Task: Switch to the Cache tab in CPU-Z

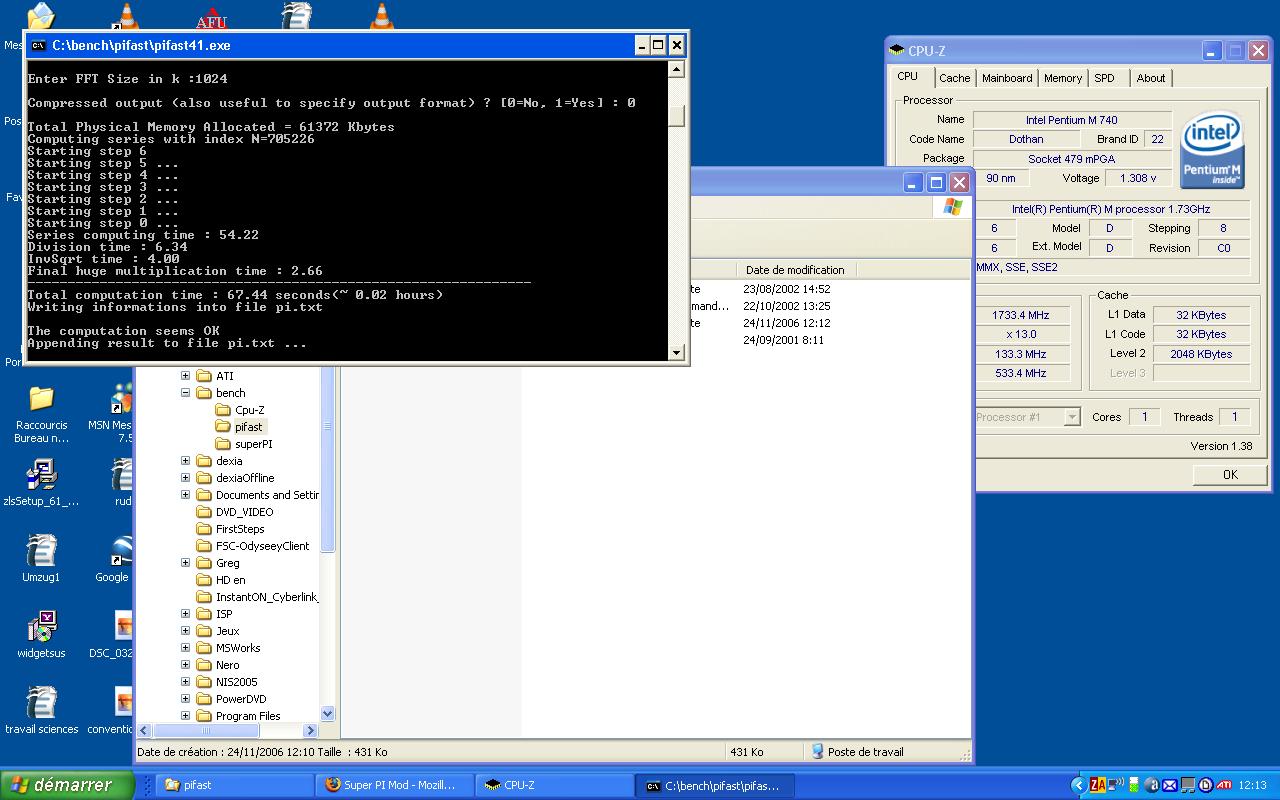Action: click(954, 78)
